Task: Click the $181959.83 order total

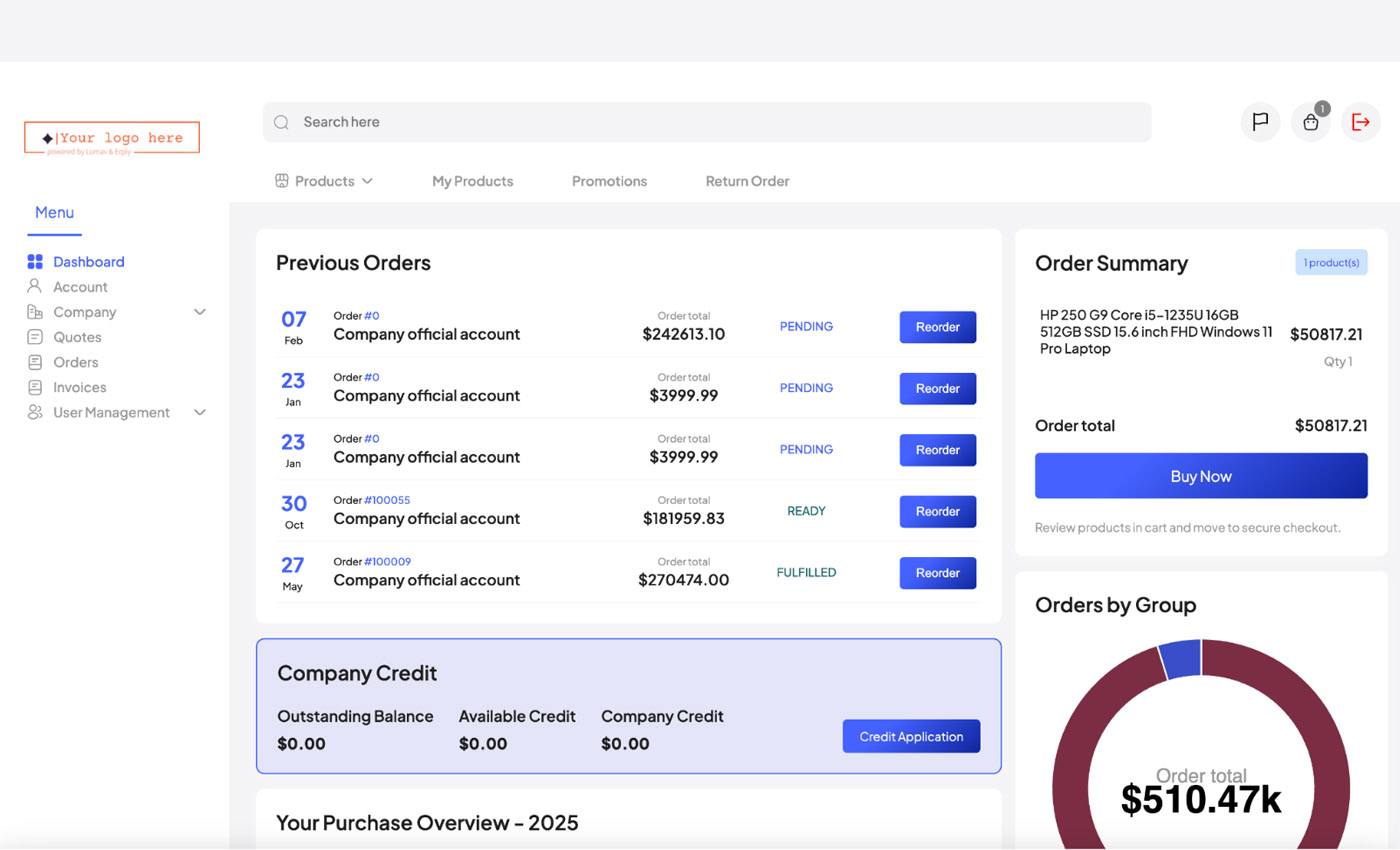Action: (x=684, y=519)
